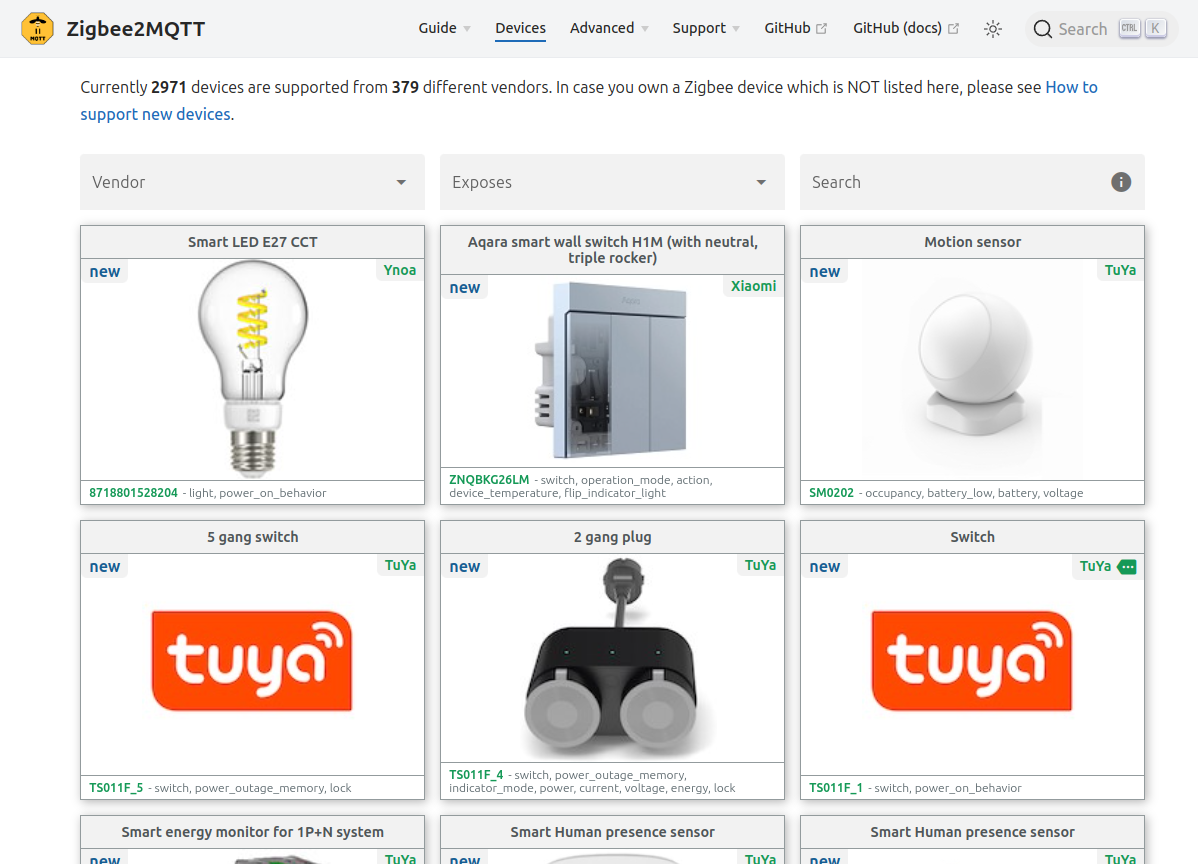Click model link TS011F_1
This screenshot has height=864, width=1198.
[836, 788]
